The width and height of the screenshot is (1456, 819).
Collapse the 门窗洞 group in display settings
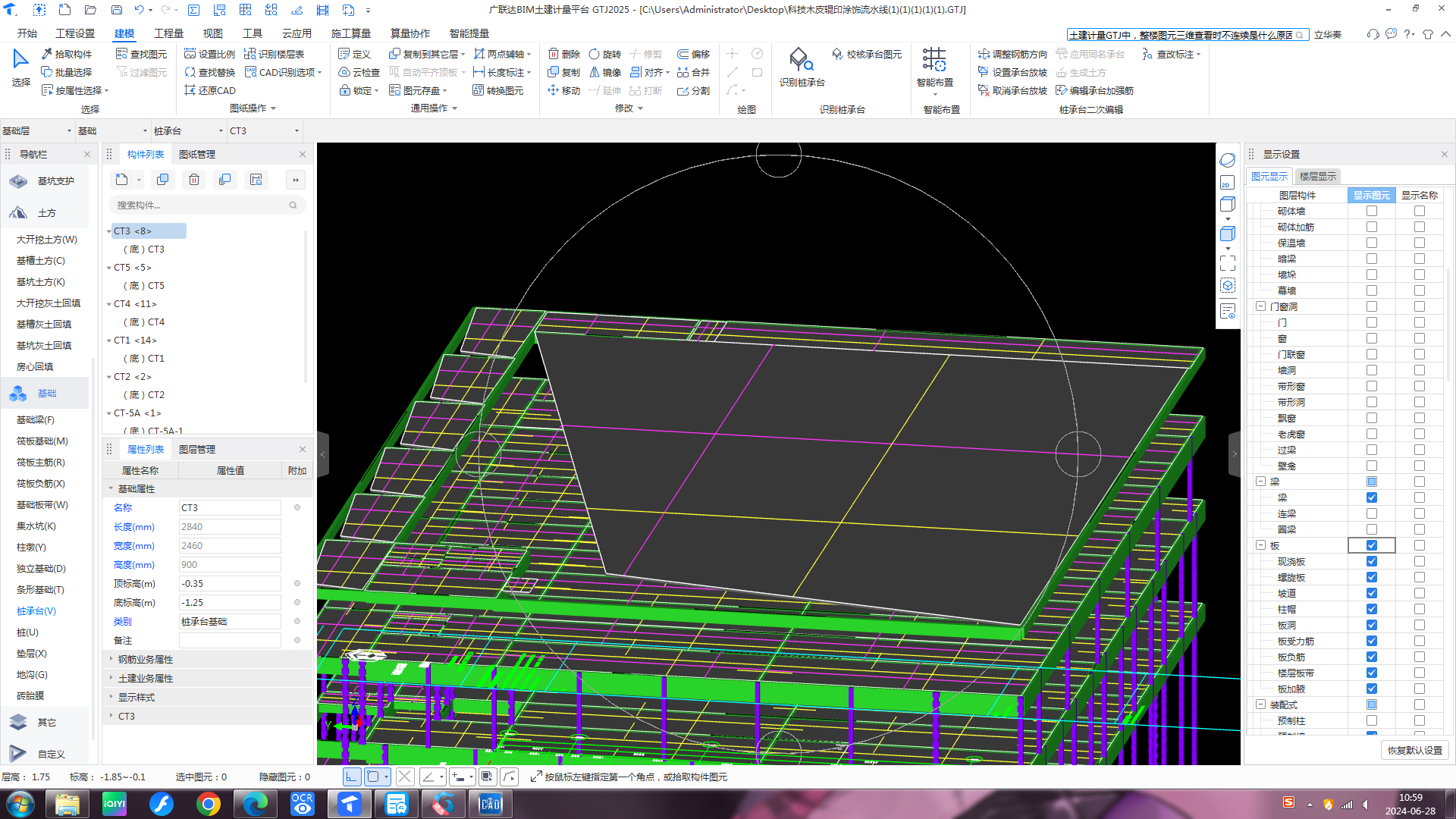(1260, 306)
